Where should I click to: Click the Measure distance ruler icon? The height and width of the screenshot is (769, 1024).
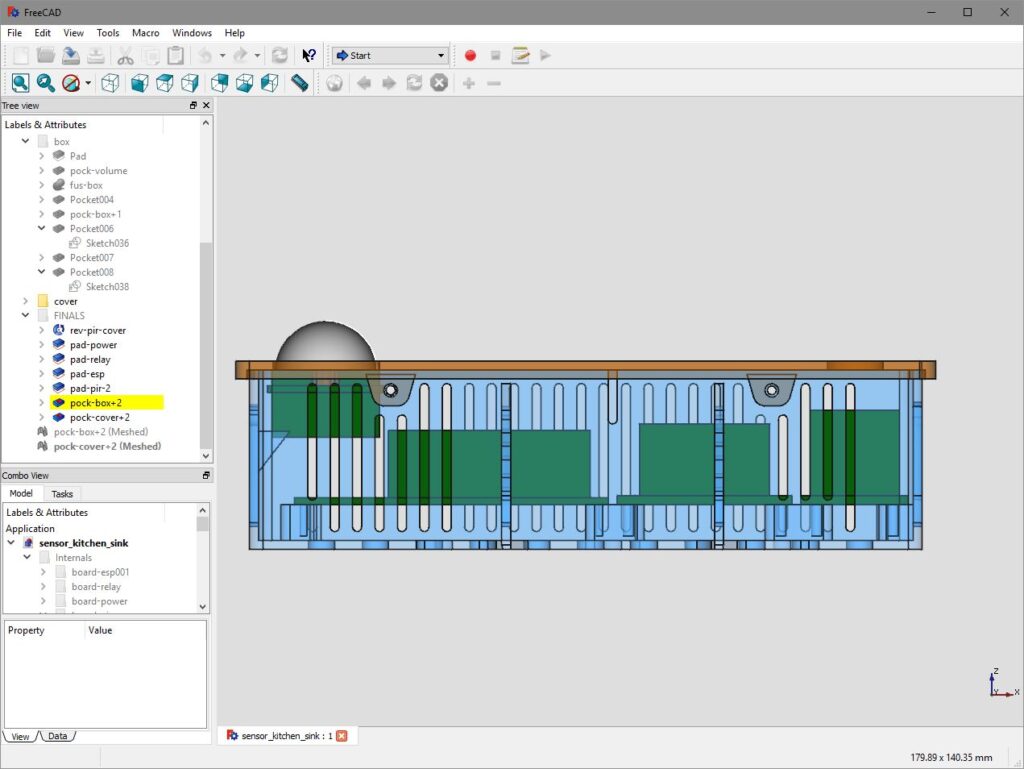[299, 83]
